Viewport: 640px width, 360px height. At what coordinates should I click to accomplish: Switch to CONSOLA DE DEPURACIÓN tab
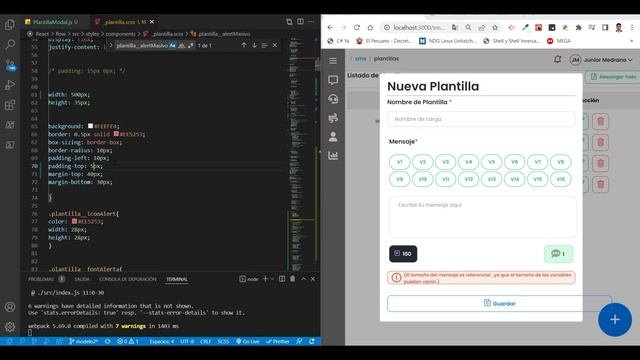(128, 279)
